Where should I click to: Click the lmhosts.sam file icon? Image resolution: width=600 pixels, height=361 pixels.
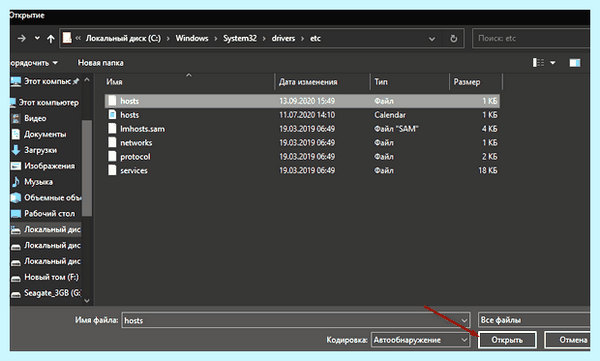112,129
